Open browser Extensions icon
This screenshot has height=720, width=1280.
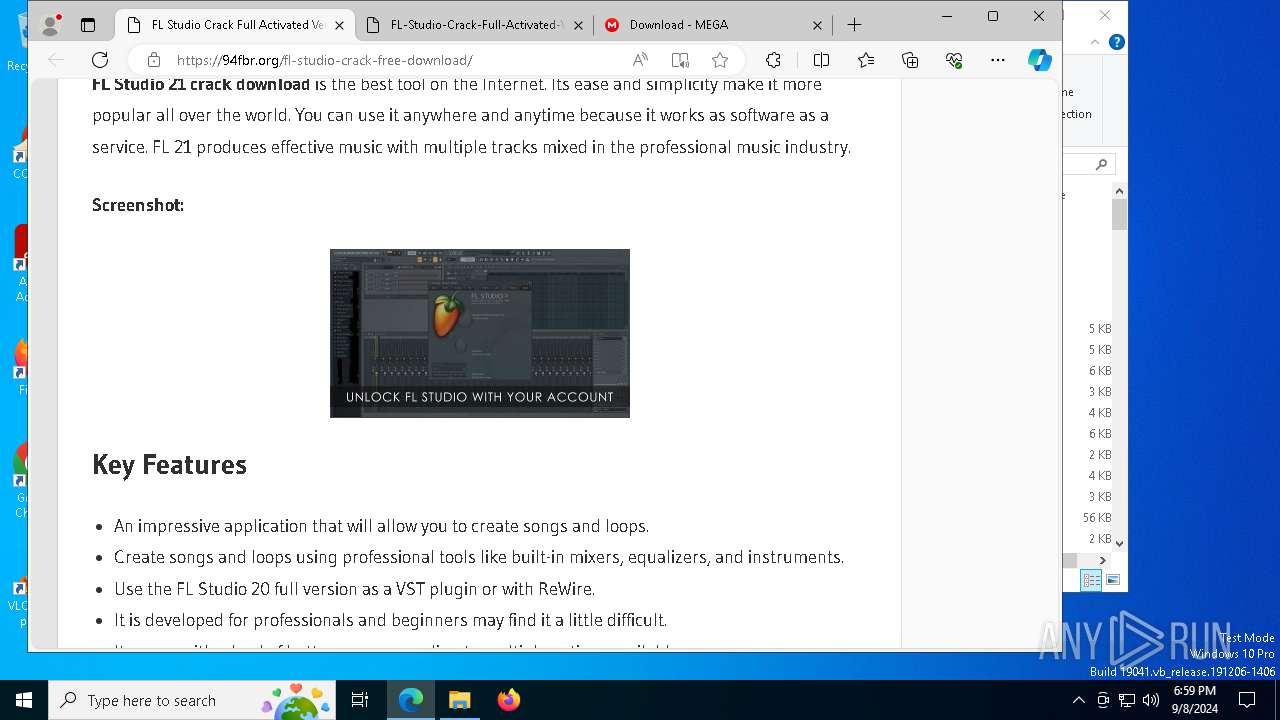click(773, 60)
